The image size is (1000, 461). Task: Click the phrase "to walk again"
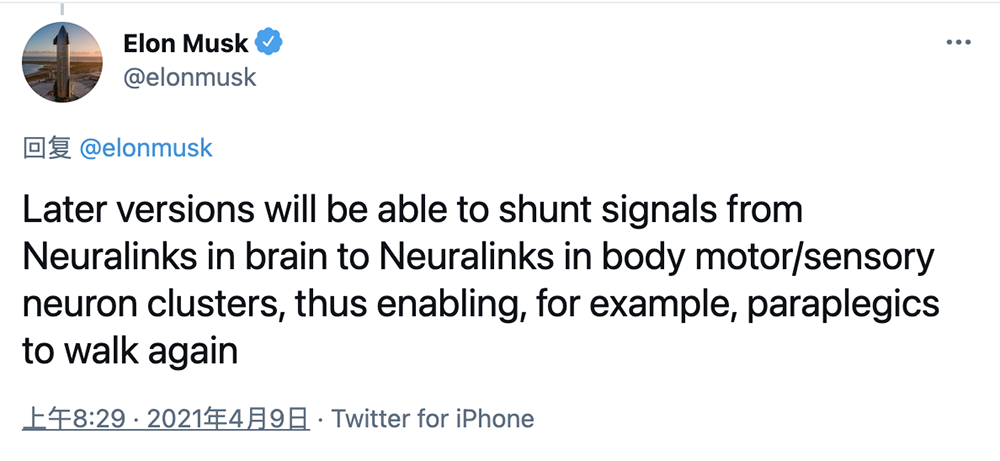tap(129, 351)
